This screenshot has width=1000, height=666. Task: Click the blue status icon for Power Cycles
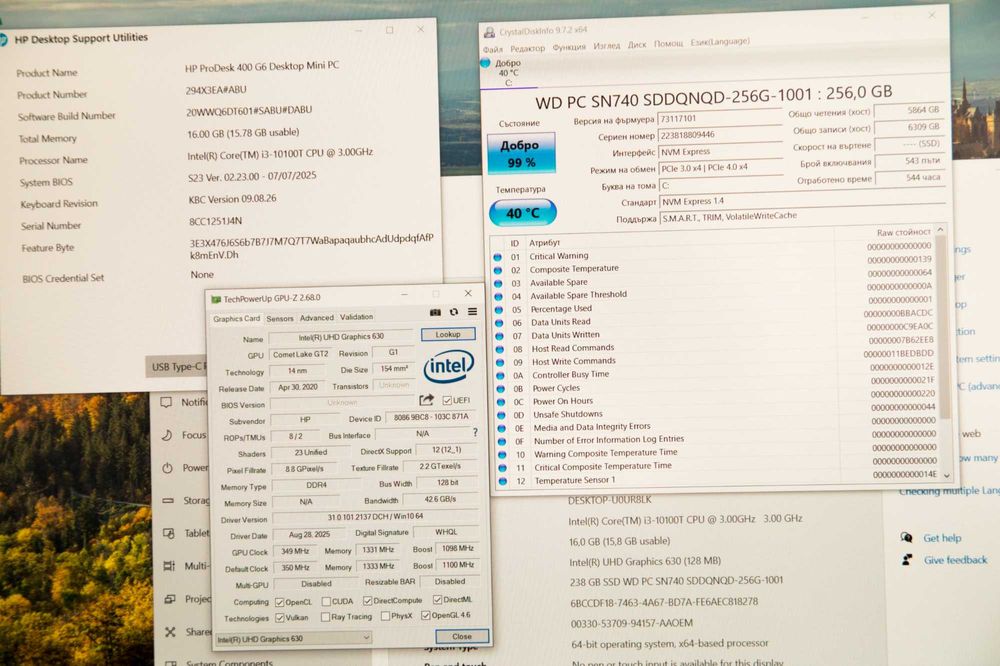click(501, 388)
